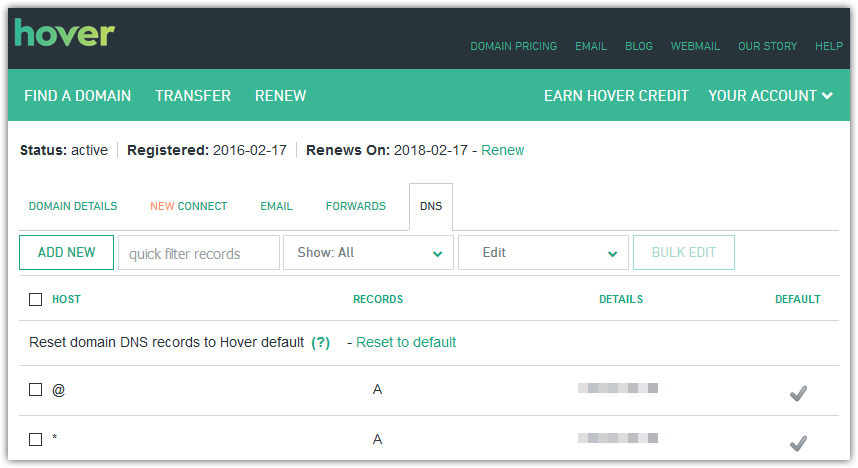This screenshot has width=858, height=468.
Task: Click the ADD NEW button
Action: click(66, 252)
